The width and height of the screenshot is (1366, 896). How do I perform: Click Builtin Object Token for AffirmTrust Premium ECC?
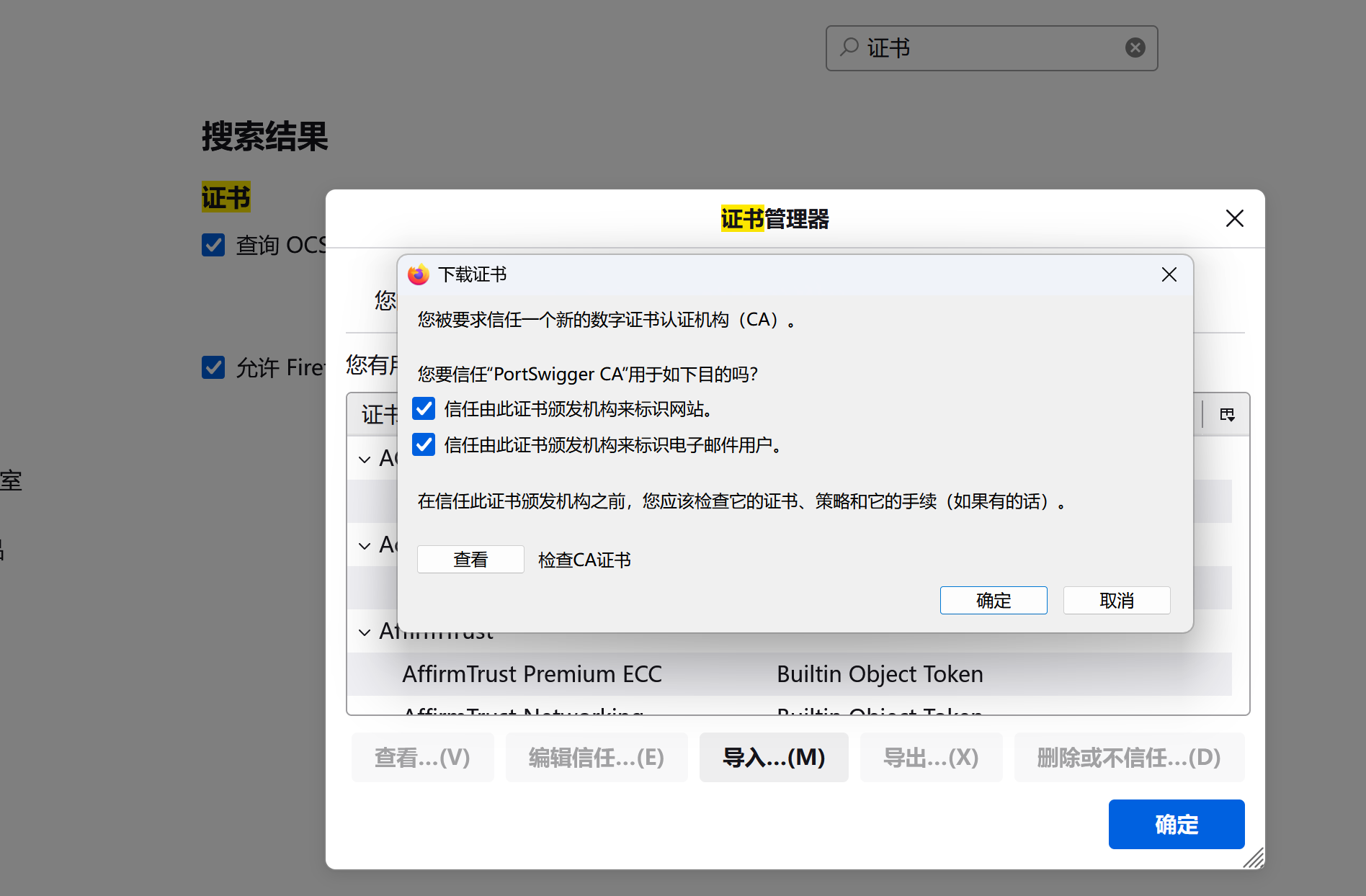coord(880,674)
